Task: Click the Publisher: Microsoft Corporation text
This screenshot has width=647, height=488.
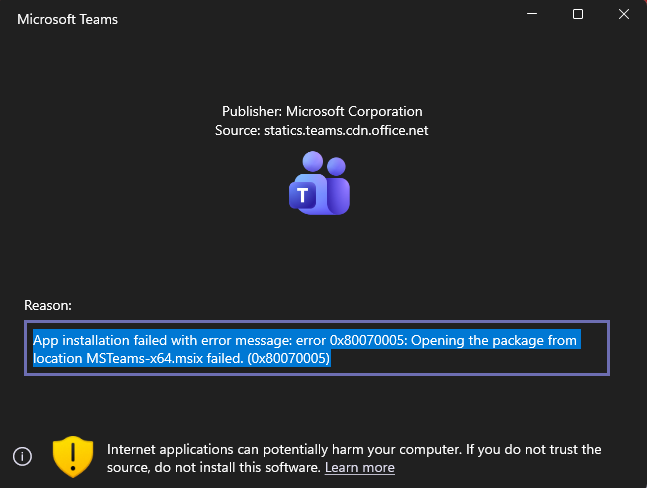Action: coord(322,111)
